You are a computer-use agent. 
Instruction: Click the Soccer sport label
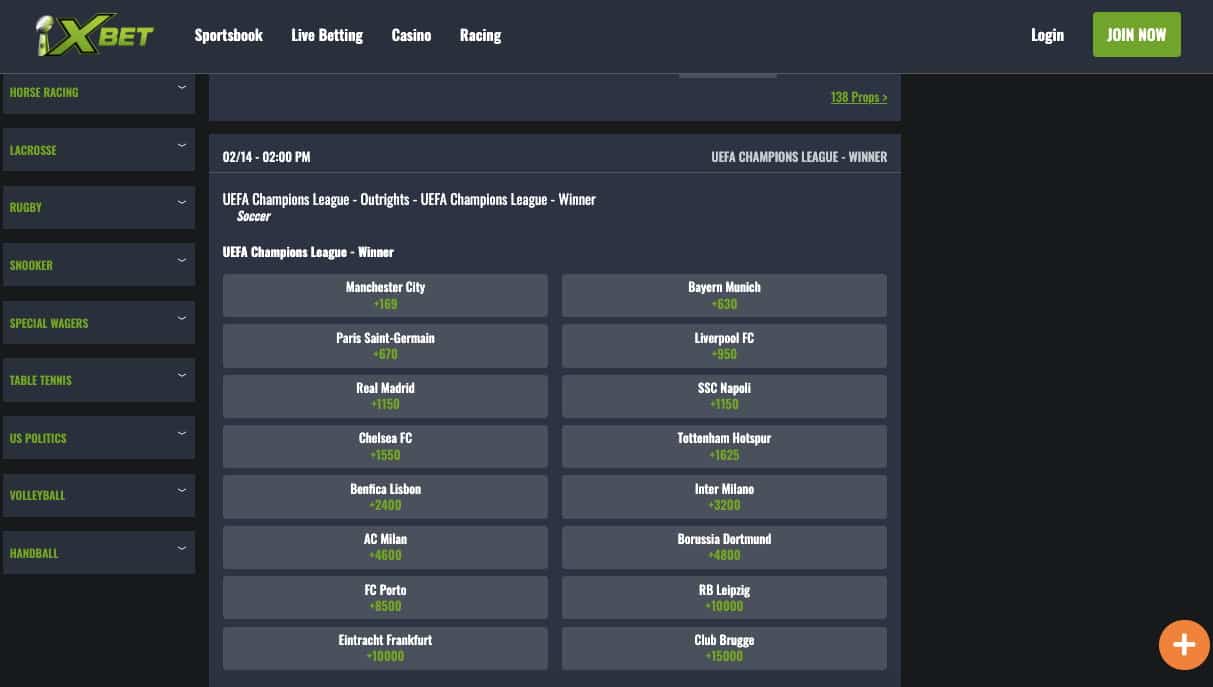tap(253, 216)
